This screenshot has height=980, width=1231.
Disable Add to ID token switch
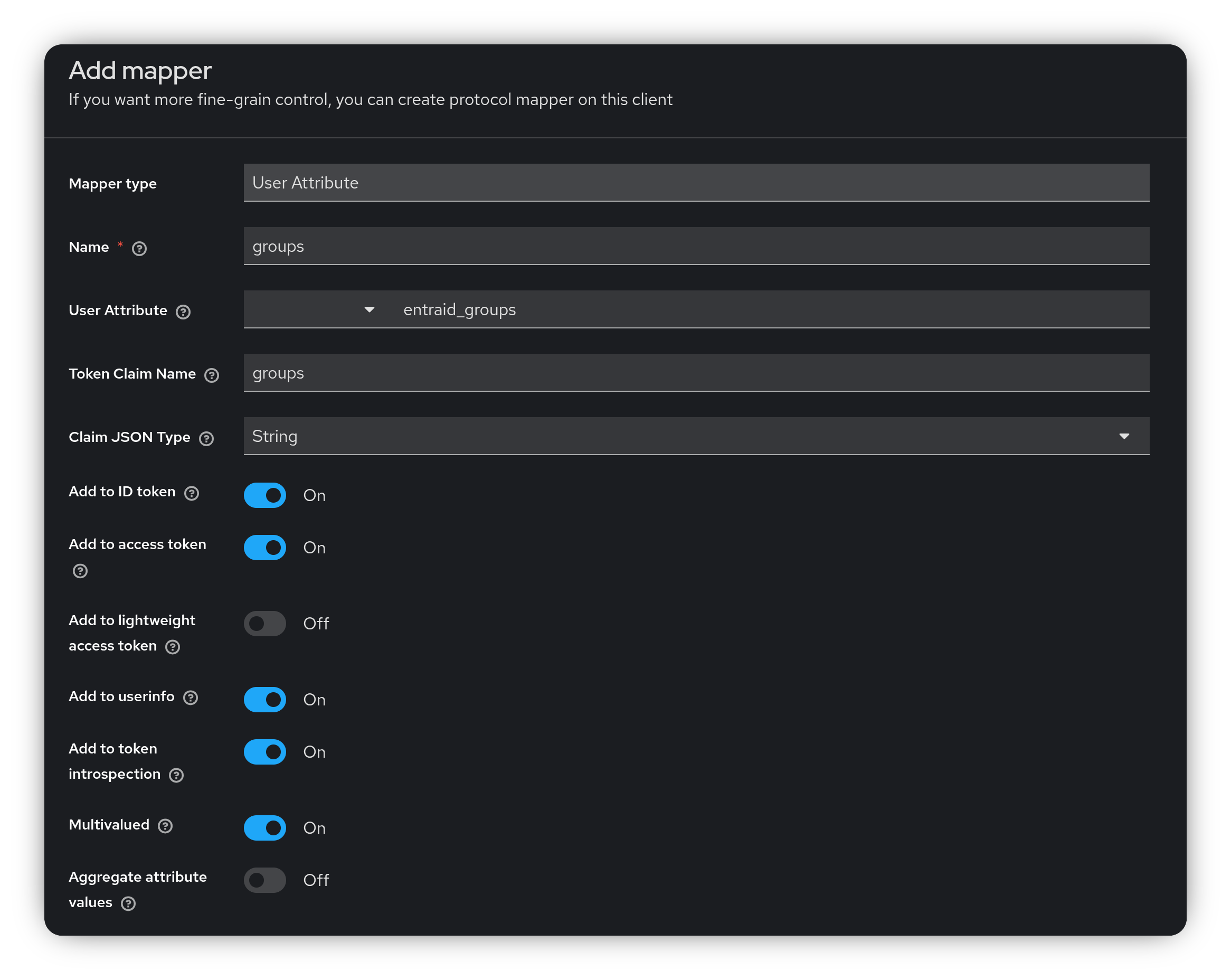265,495
